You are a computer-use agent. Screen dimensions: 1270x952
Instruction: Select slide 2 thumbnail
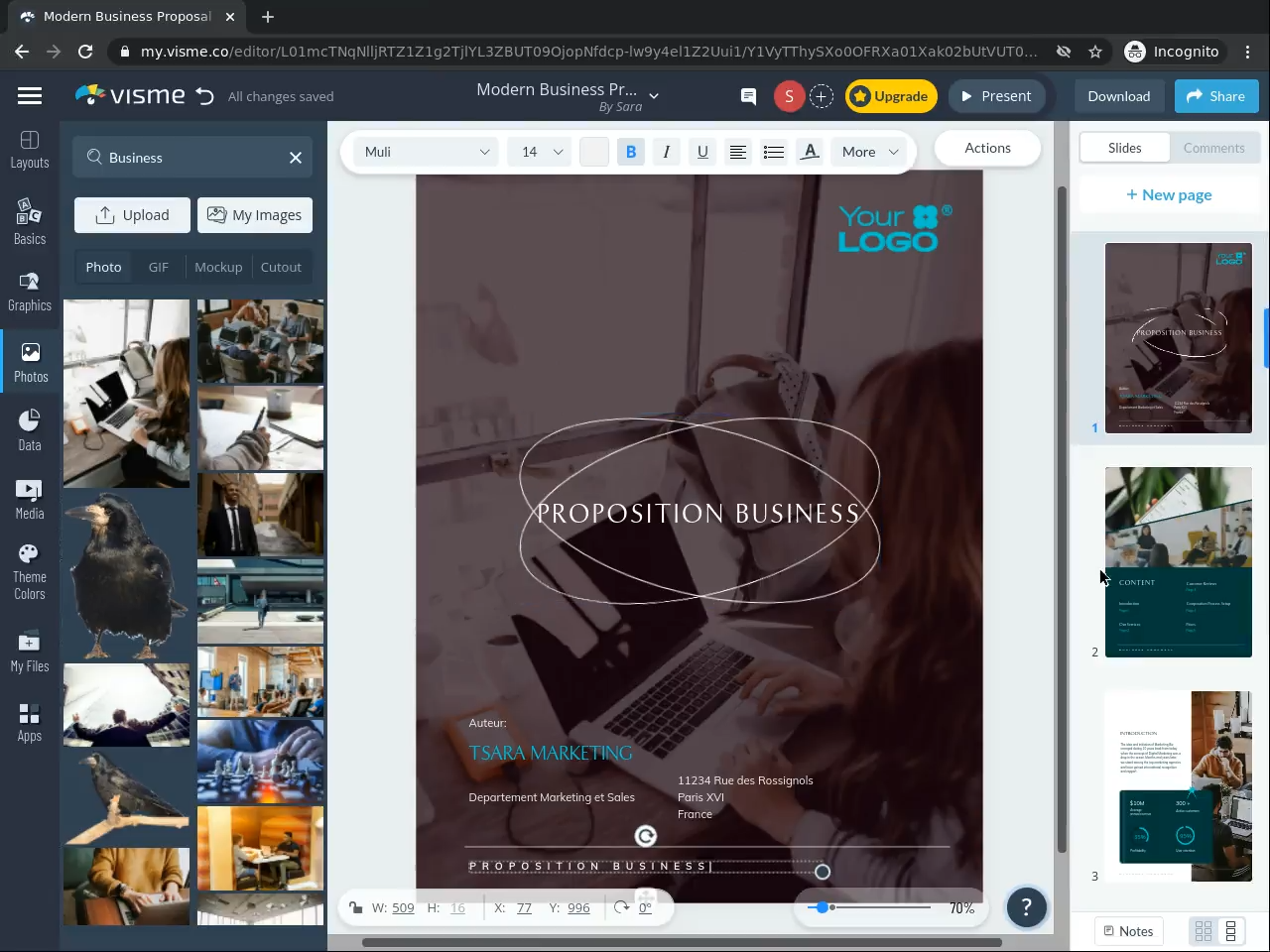coord(1179,562)
